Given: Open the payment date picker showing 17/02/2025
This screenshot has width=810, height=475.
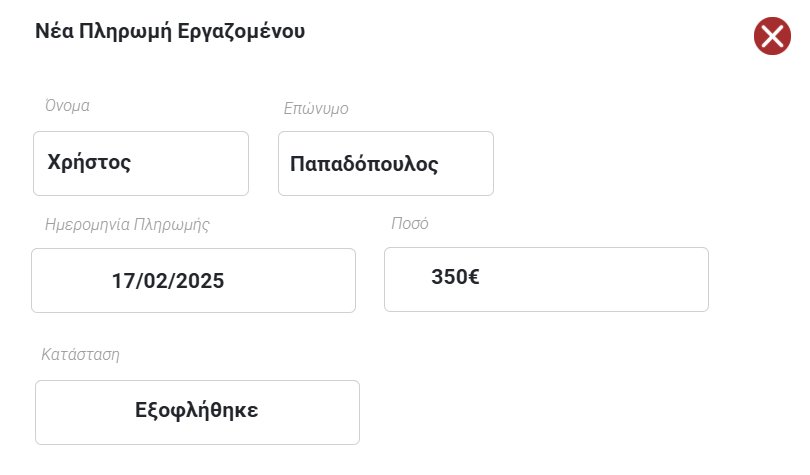Looking at the screenshot, I should [168, 281].
